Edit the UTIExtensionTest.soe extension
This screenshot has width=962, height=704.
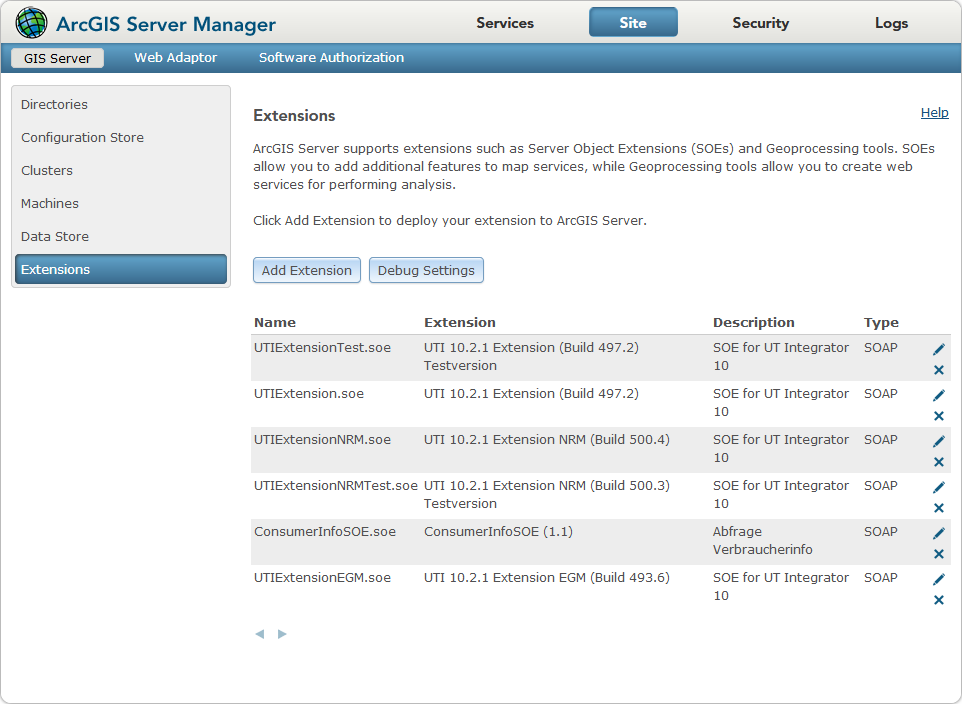click(x=939, y=349)
